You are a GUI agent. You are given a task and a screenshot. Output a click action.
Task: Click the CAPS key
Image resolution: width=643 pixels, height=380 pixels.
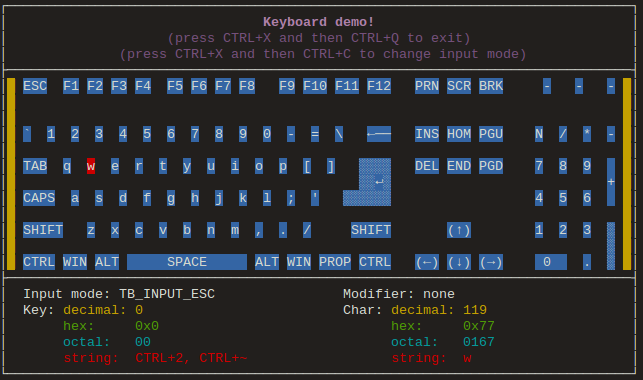tap(39, 198)
